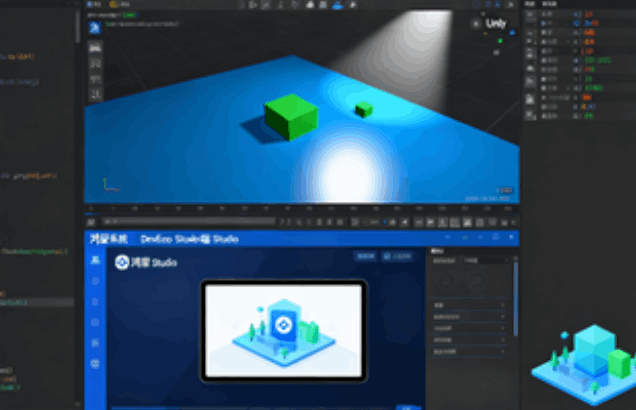Click the play-shaped icon in Studio's blue sidebar
636x410 pixels.
point(95,343)
